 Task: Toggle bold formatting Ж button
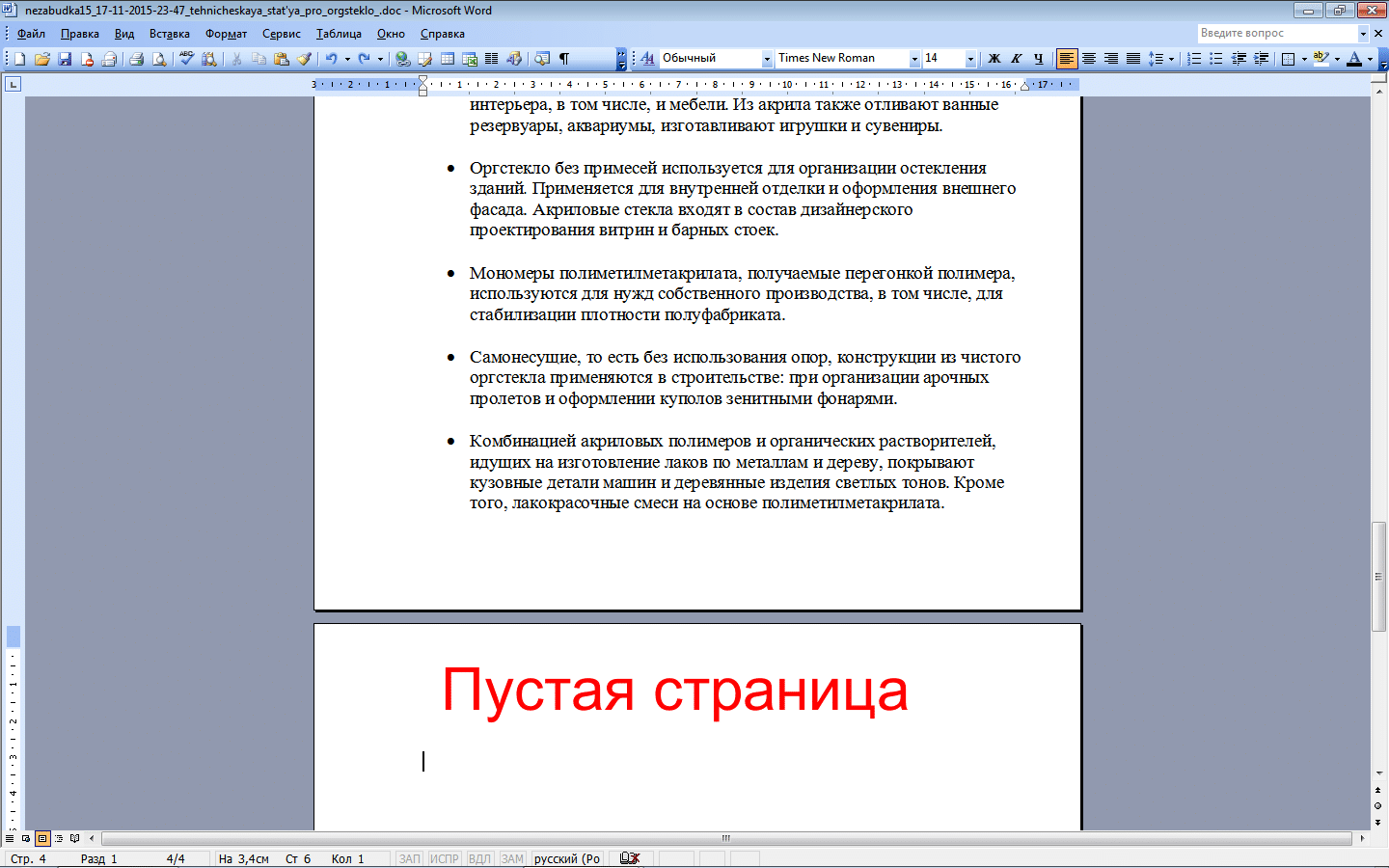coord(994,59)
